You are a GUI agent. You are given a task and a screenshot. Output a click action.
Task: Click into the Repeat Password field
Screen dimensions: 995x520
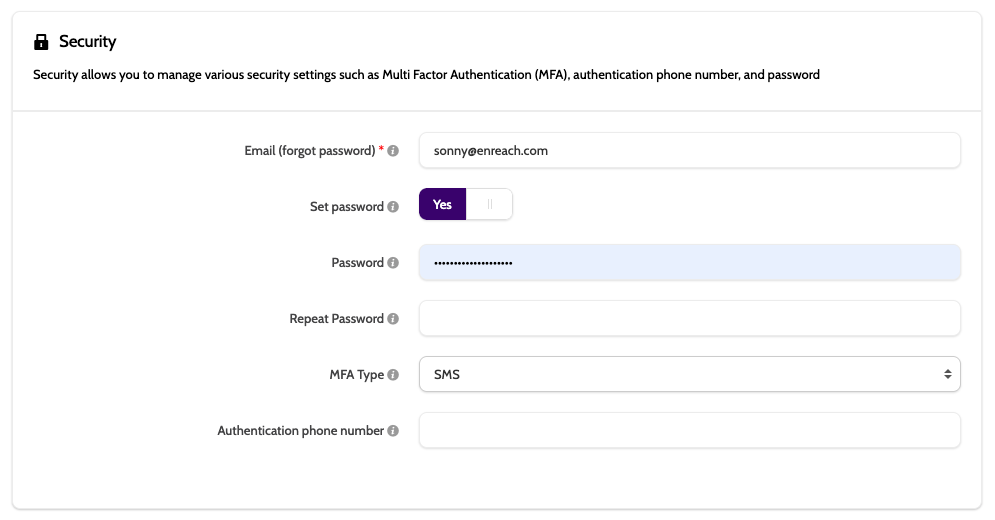point(690,318)
